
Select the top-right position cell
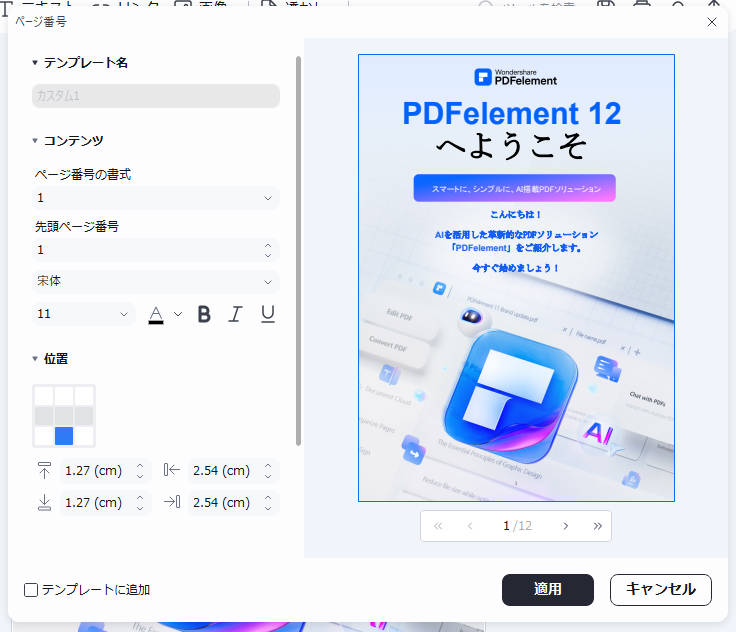(x=84, y=396)
